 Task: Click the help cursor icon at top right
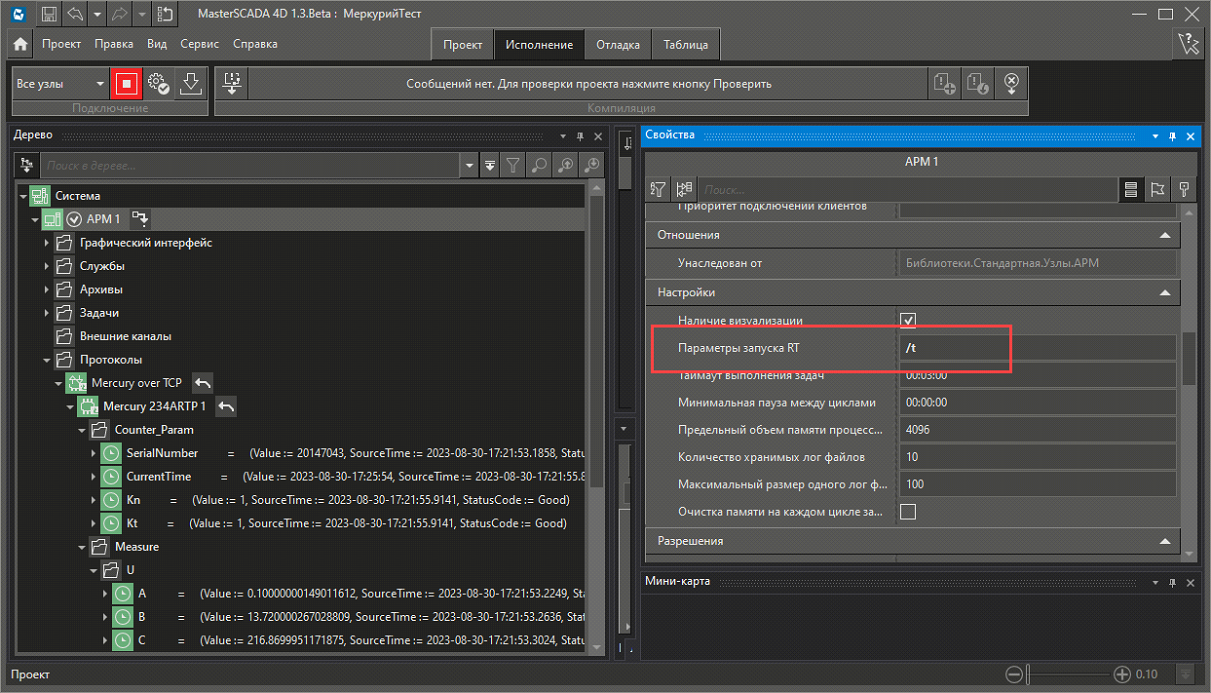(x=1188, y=44)
